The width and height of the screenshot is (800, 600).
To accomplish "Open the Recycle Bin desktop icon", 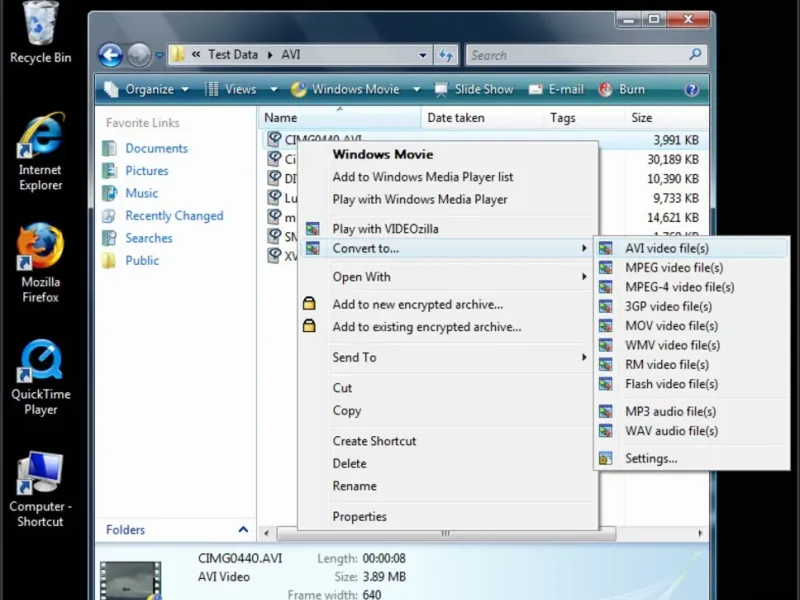I will (x=40, y=25).
